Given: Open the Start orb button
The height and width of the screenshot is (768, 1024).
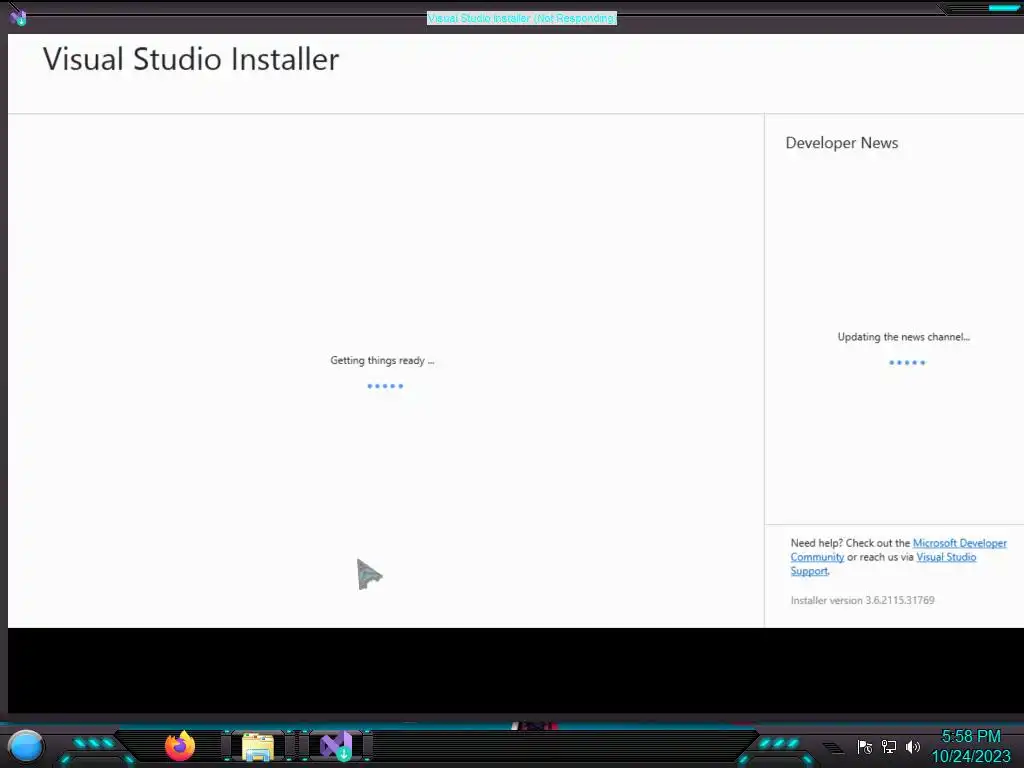Looking at the screenshot, I should click(26, 746).
